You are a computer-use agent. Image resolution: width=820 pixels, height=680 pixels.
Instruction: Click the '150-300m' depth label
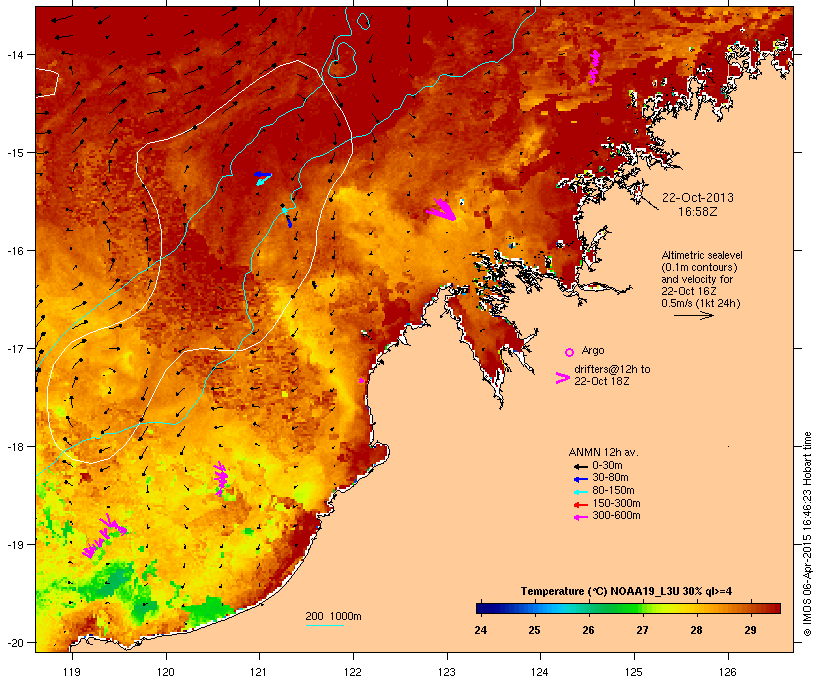tap(616, 504)
